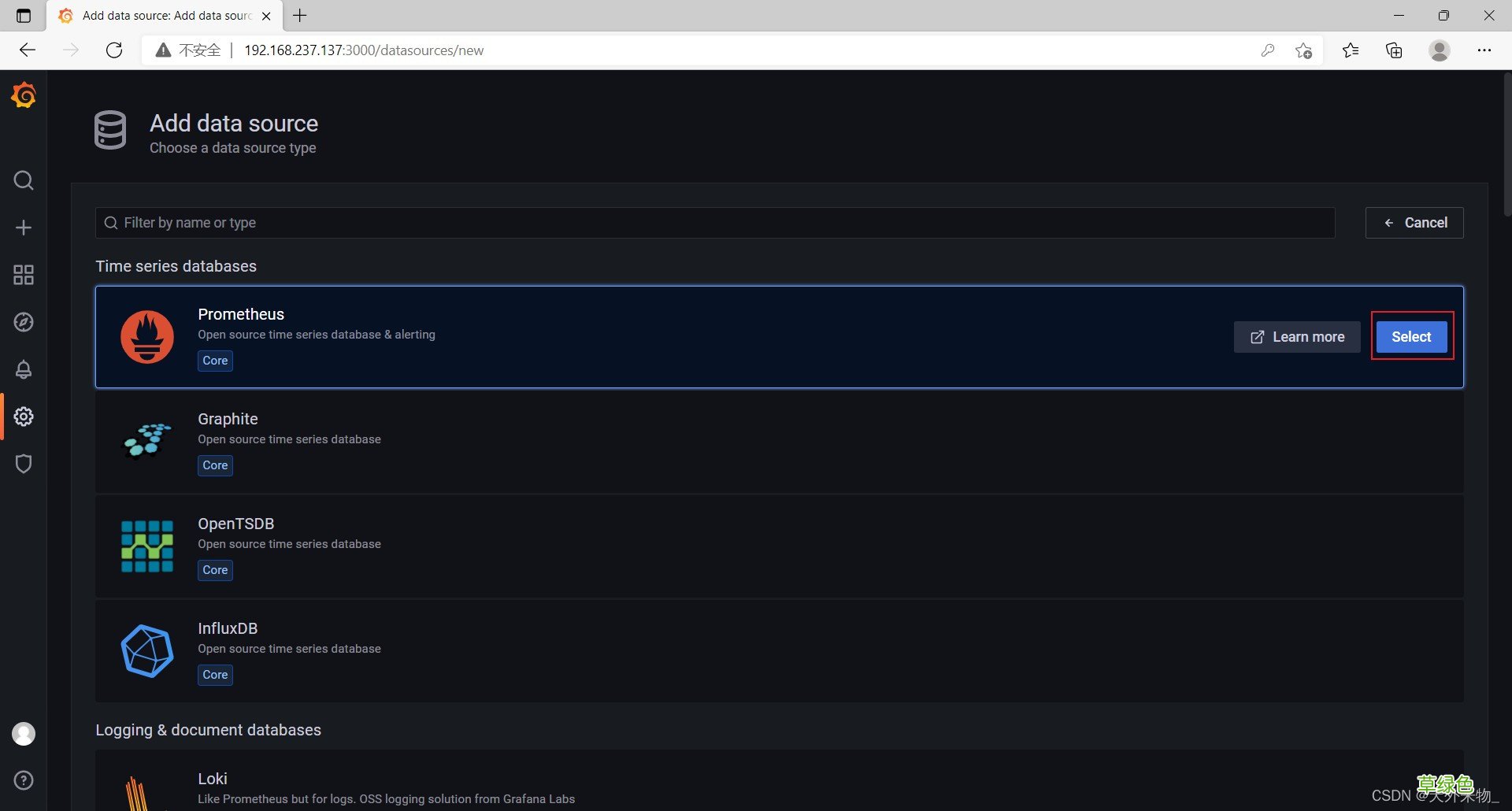Close the Add data source tab

point(266,16)
